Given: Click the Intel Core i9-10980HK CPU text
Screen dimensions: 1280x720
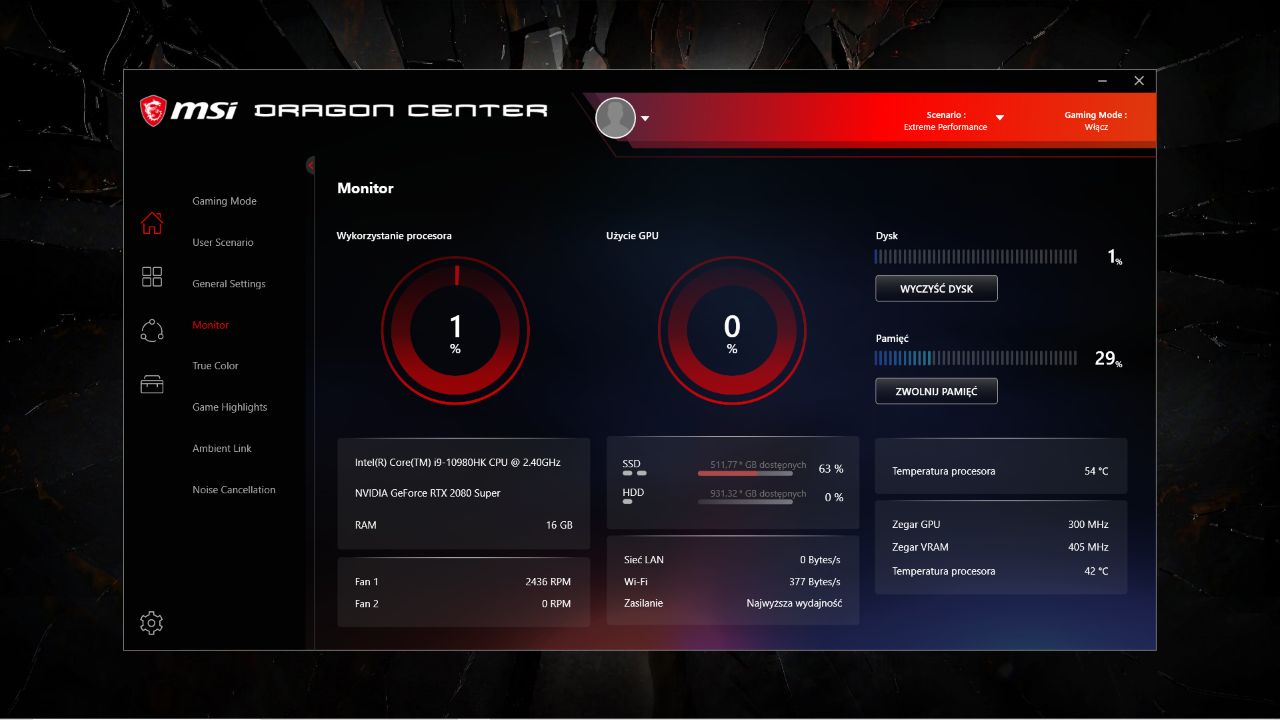Looking at the screenshot, I should click(458, 463).
